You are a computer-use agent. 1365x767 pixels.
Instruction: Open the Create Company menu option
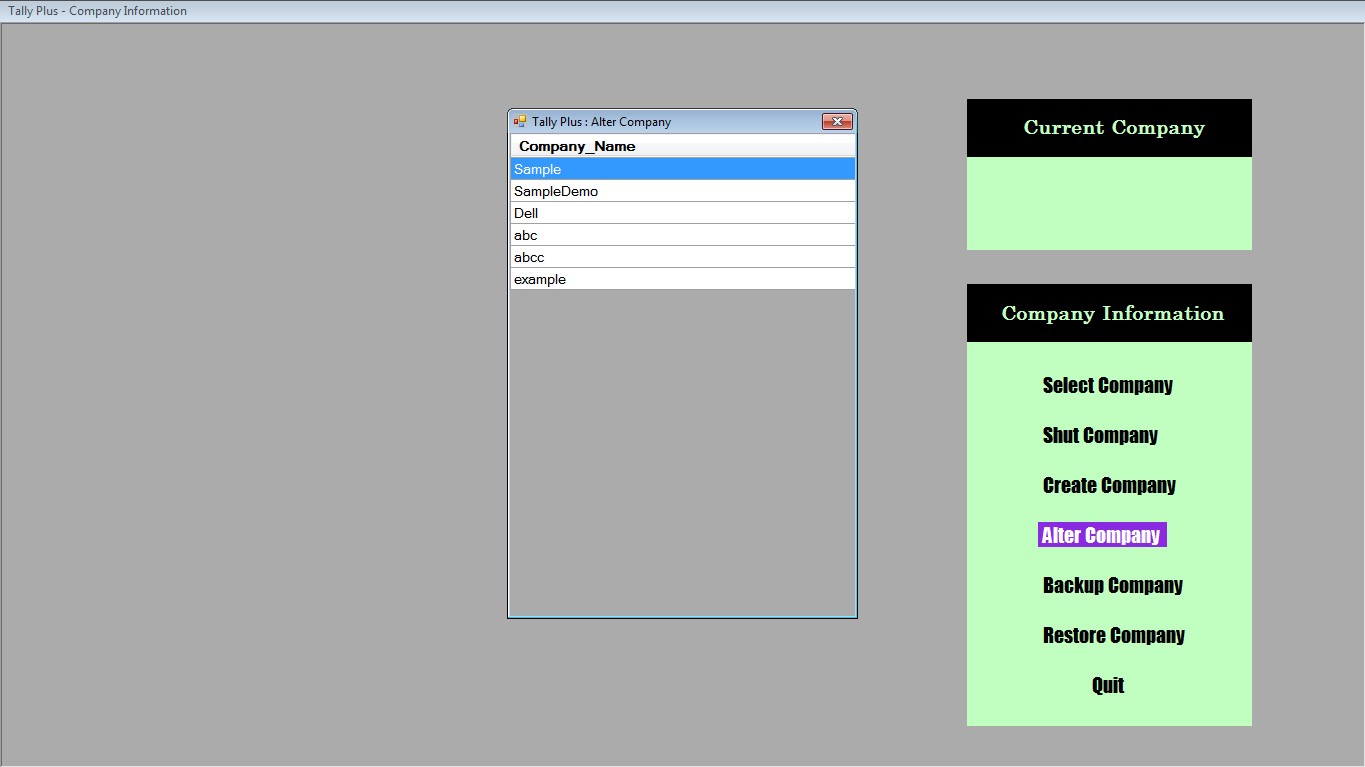coord(1109,485)
